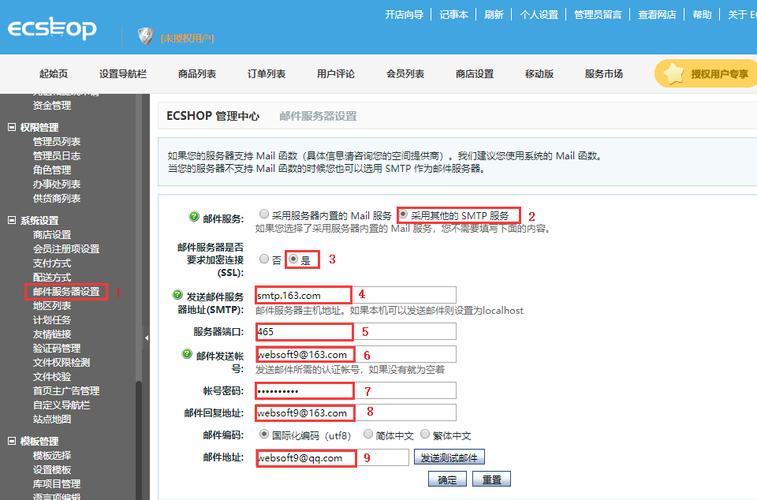The width and height of the screenshot is (757, 500).
Task: Open 配送方式 in the sidebar
Action: pos(52,277)
